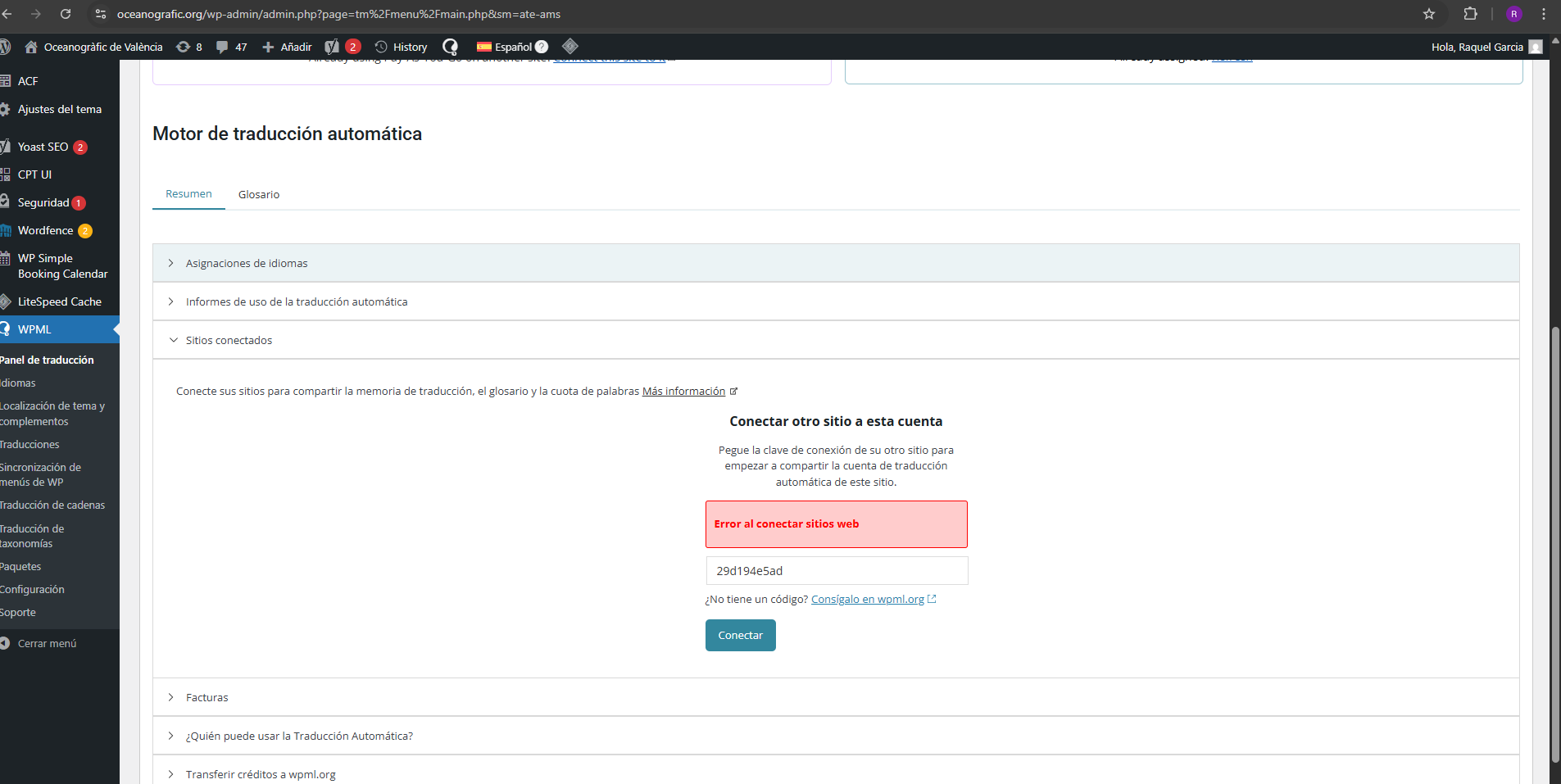Go back with the browser back arrow

tap(7, 14)
